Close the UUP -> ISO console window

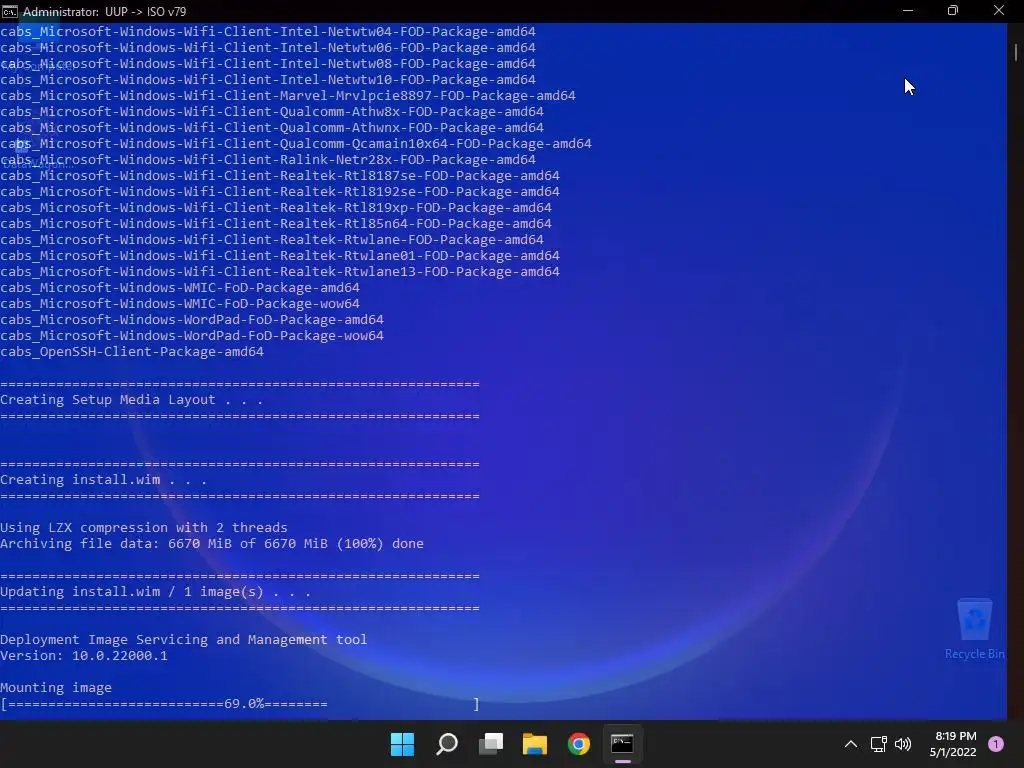click(x=999, y=11)
